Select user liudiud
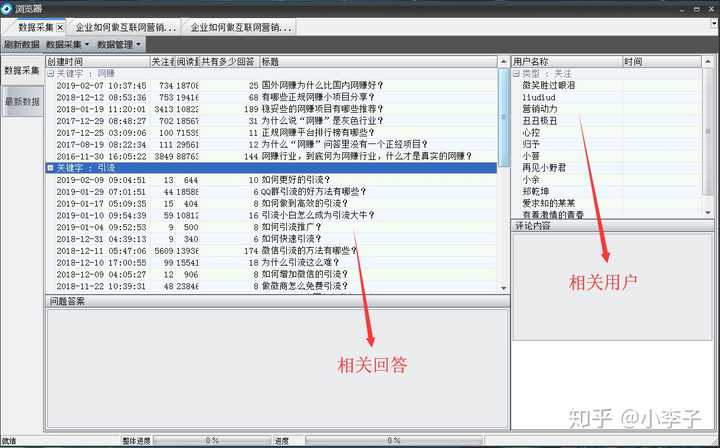720x448 pixels. click(539, 97)
